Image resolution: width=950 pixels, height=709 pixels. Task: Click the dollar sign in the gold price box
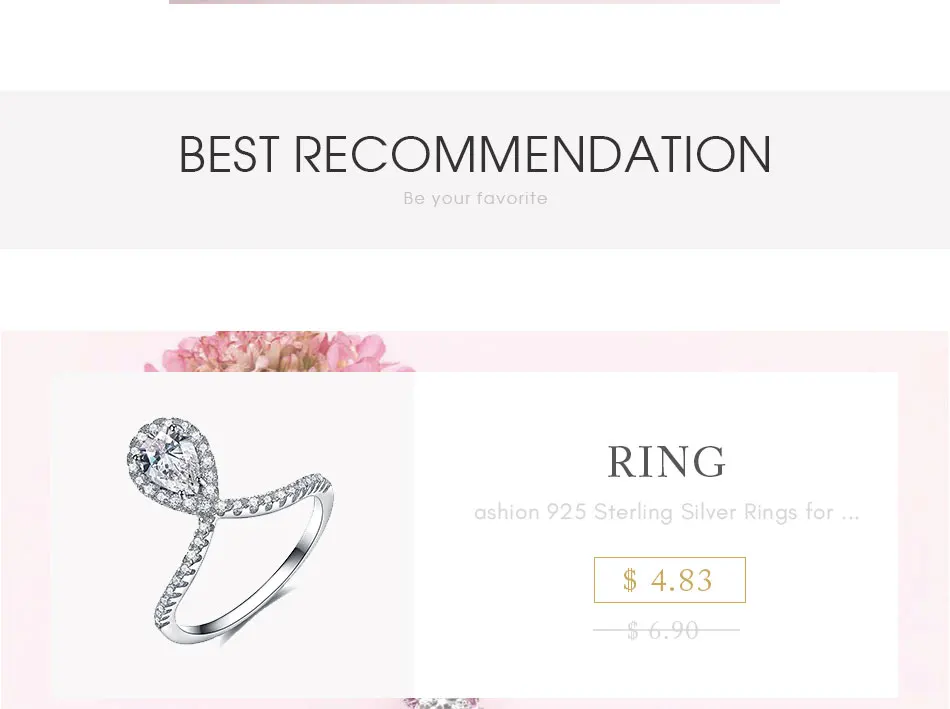coord(630,580)
